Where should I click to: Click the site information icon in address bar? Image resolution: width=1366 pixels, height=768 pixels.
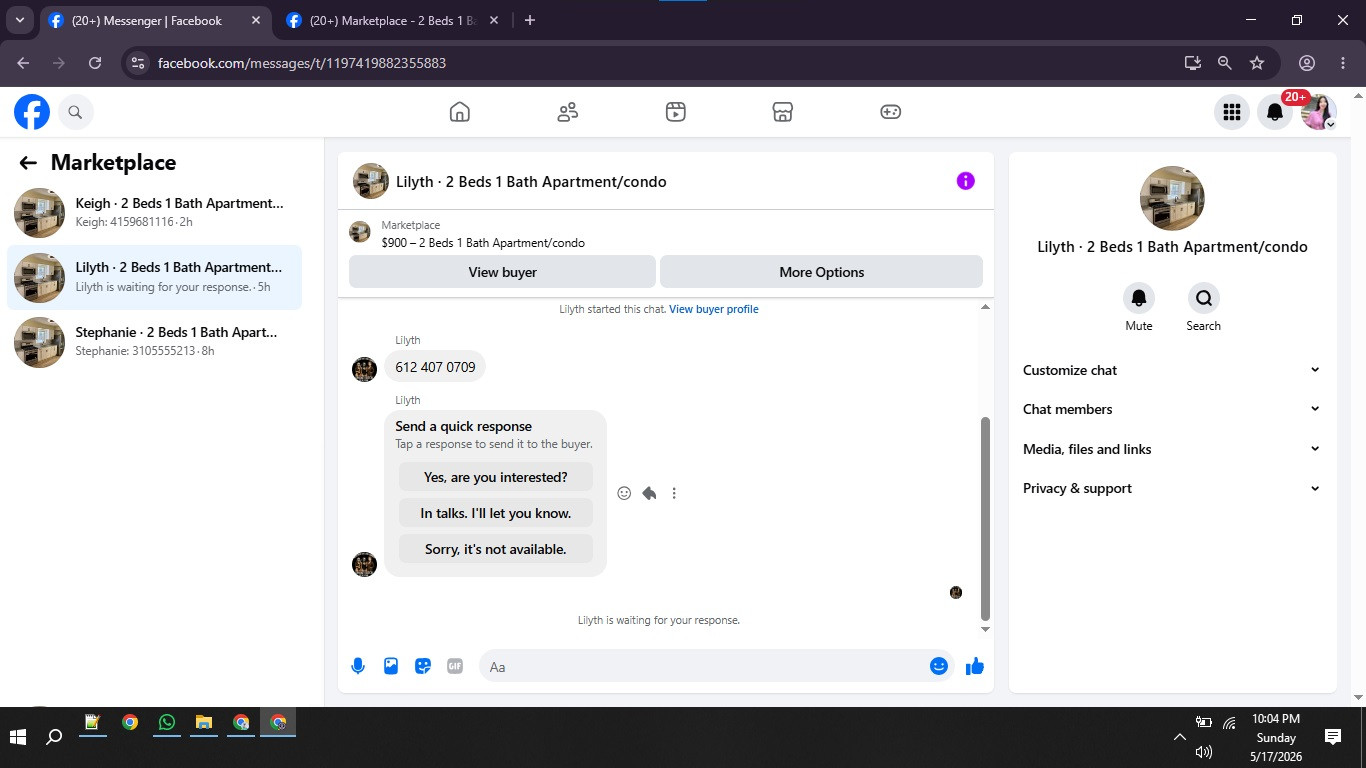pos(138,63)
